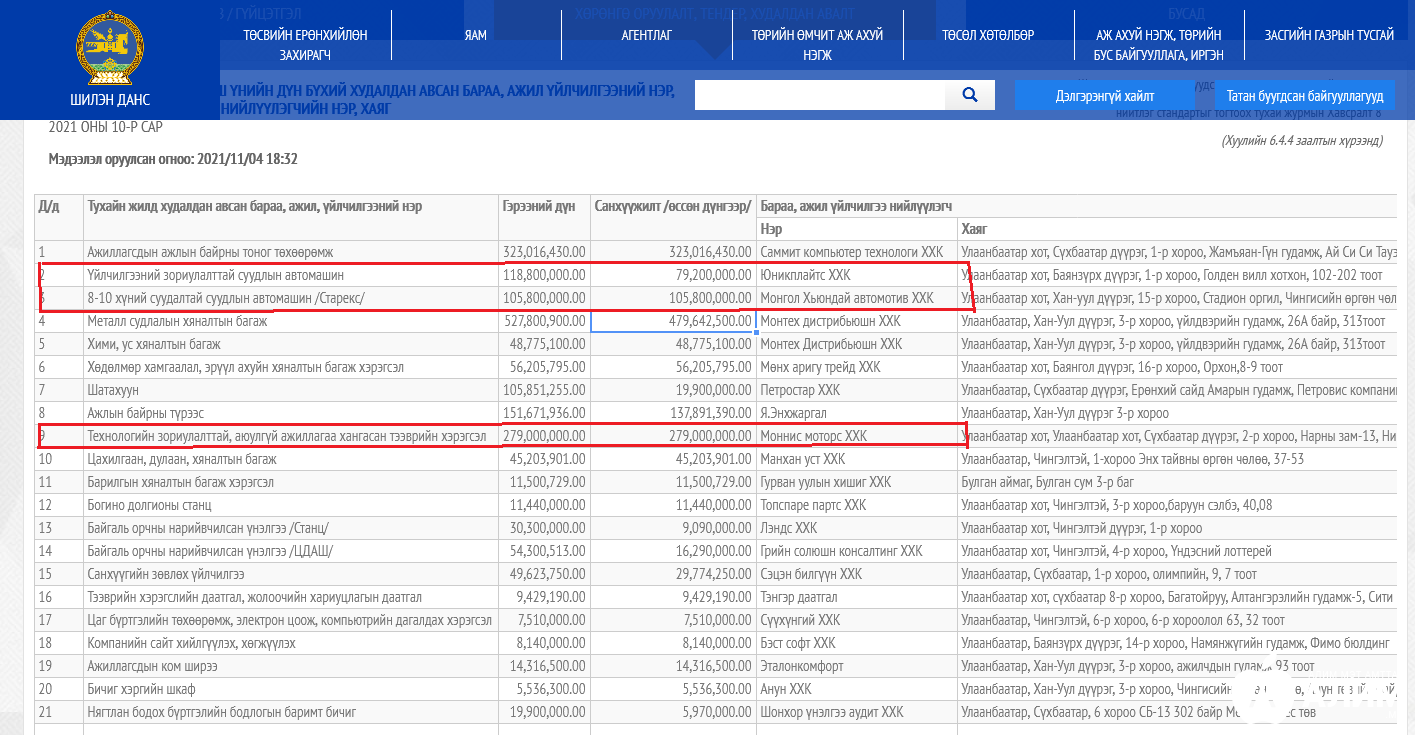
Task: Click Бэст софт ХХК cell
Action: pyautogui.click(x=856, y=643)
